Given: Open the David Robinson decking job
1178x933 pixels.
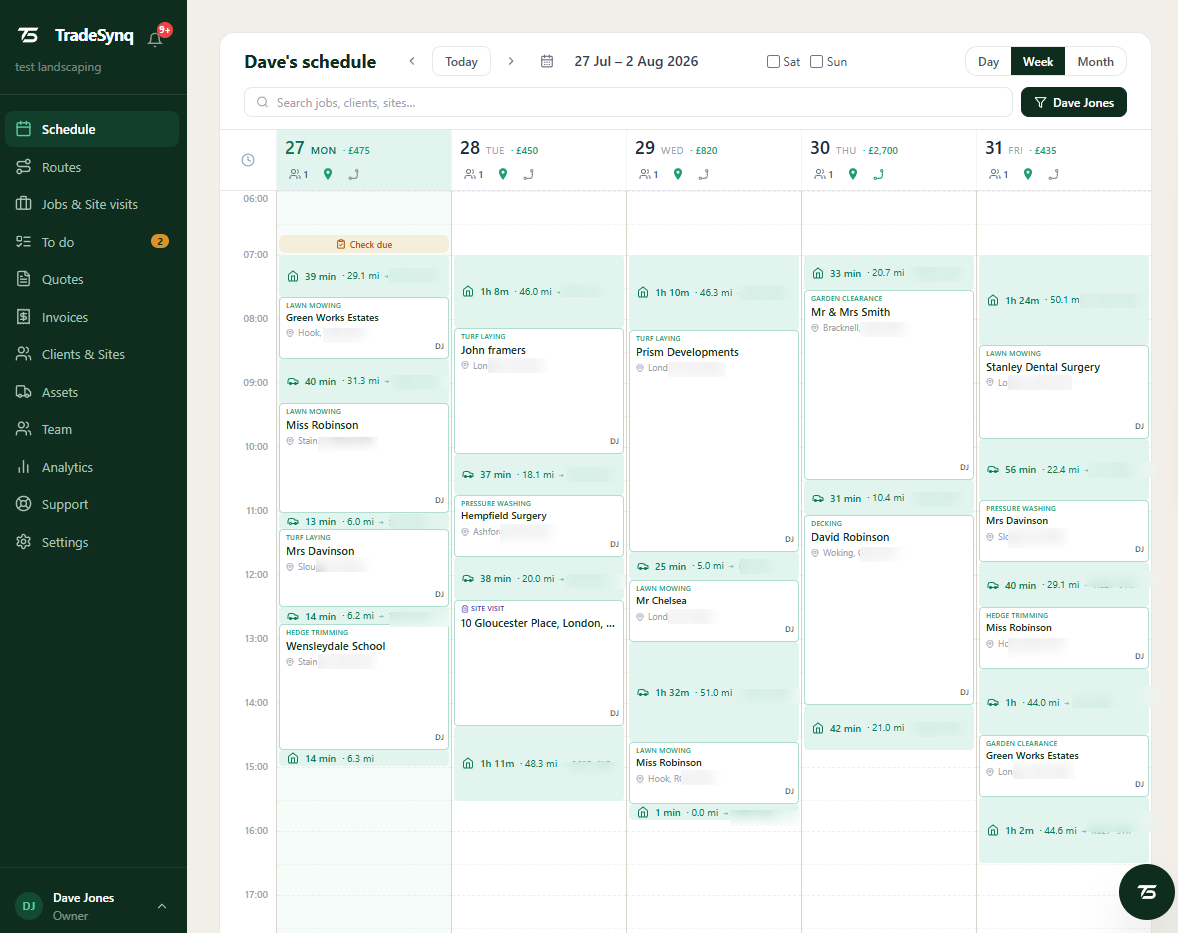Looking at the screenshot, I should click(x=889, y=609).
